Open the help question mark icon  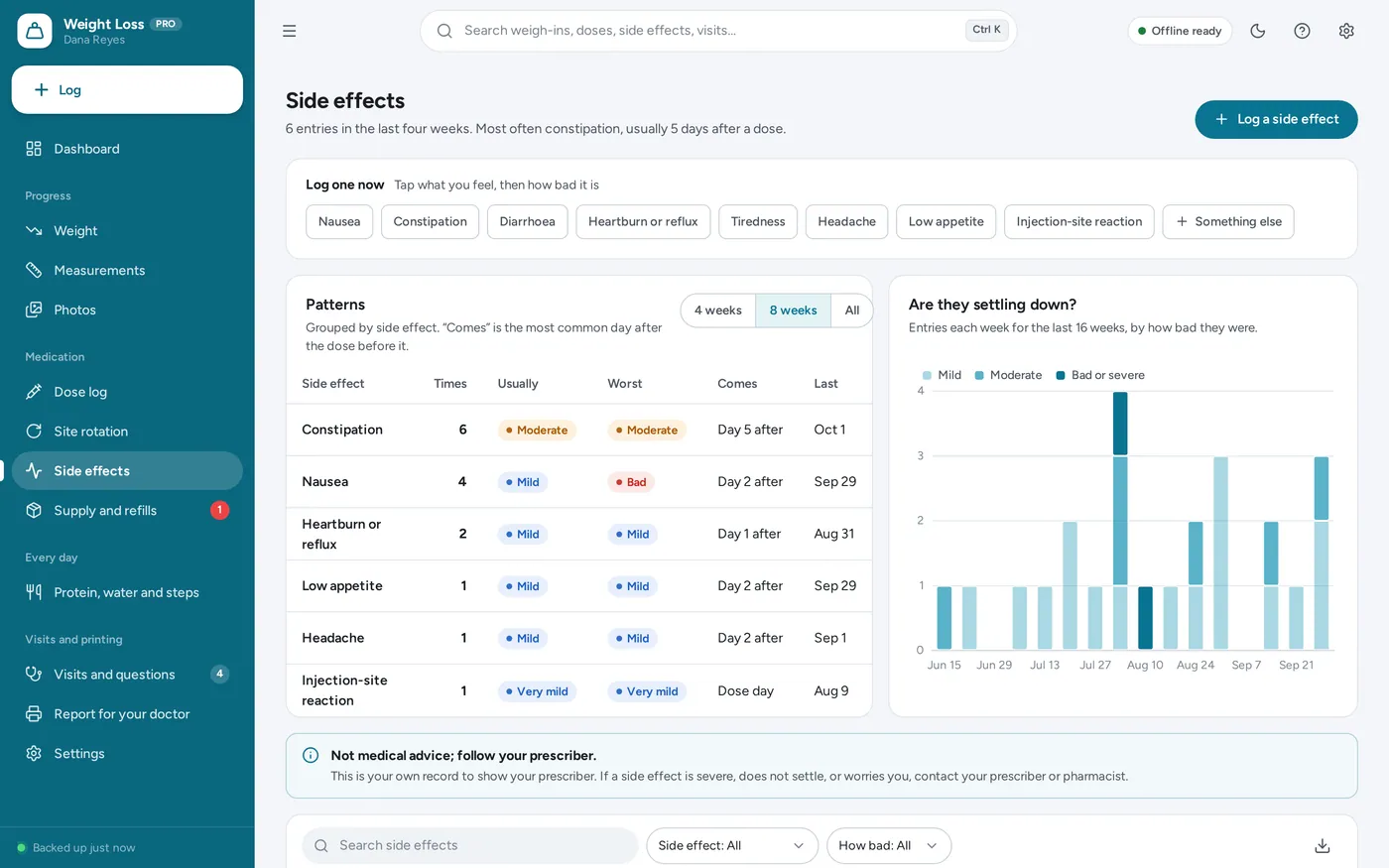(x=1303, y=31)
